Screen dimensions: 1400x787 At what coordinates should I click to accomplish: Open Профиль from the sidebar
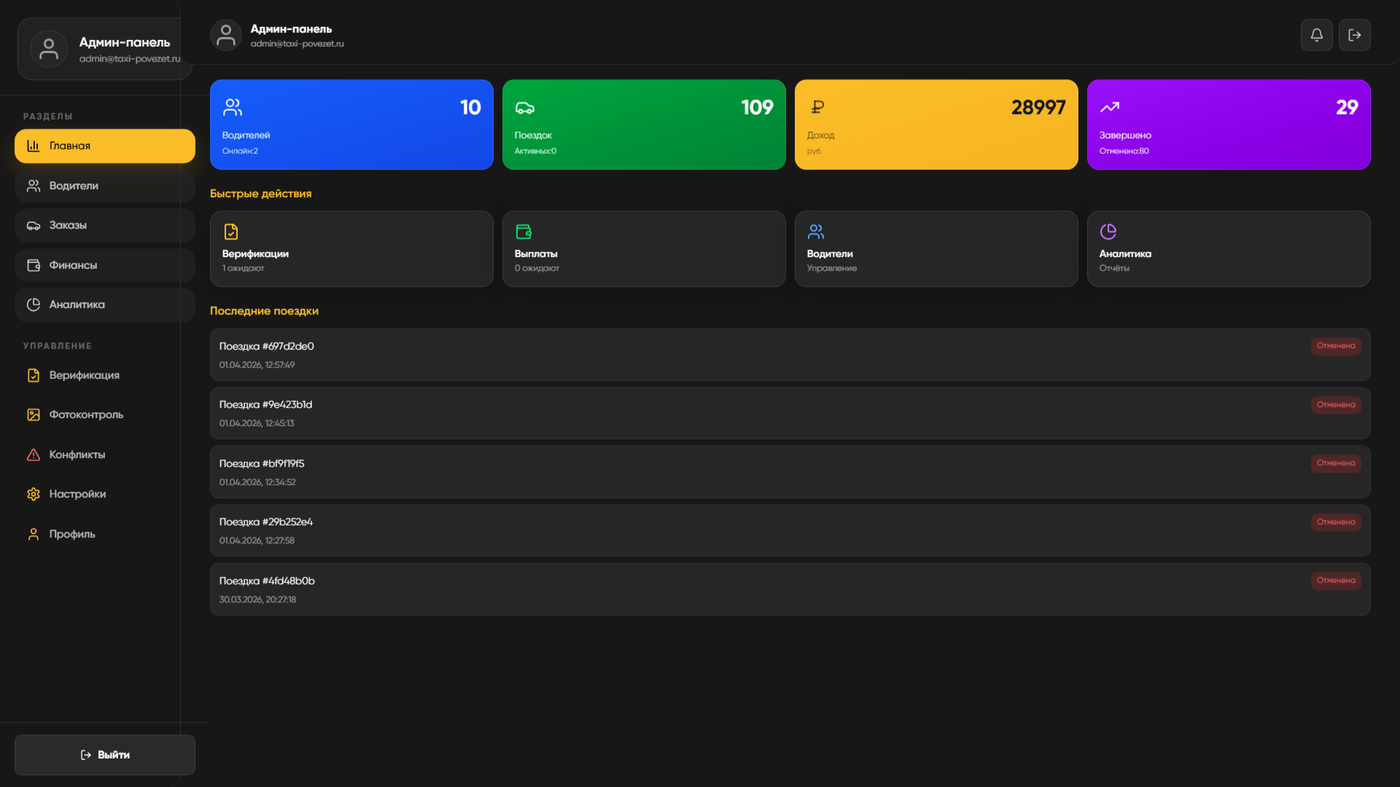72,534
